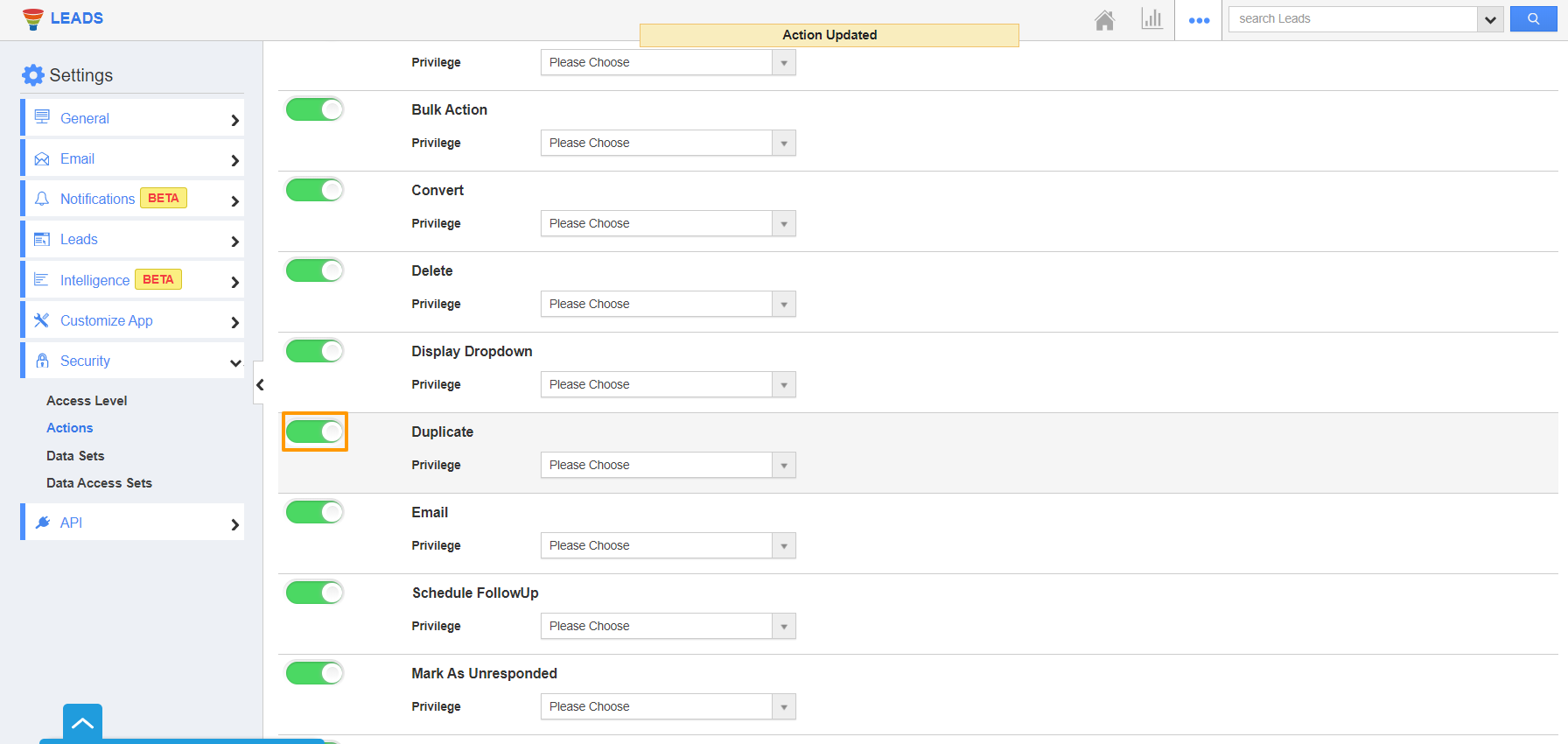Screen dimensions: 1568x744
Task: Open the General settings menu
Action: click(133, 118)
